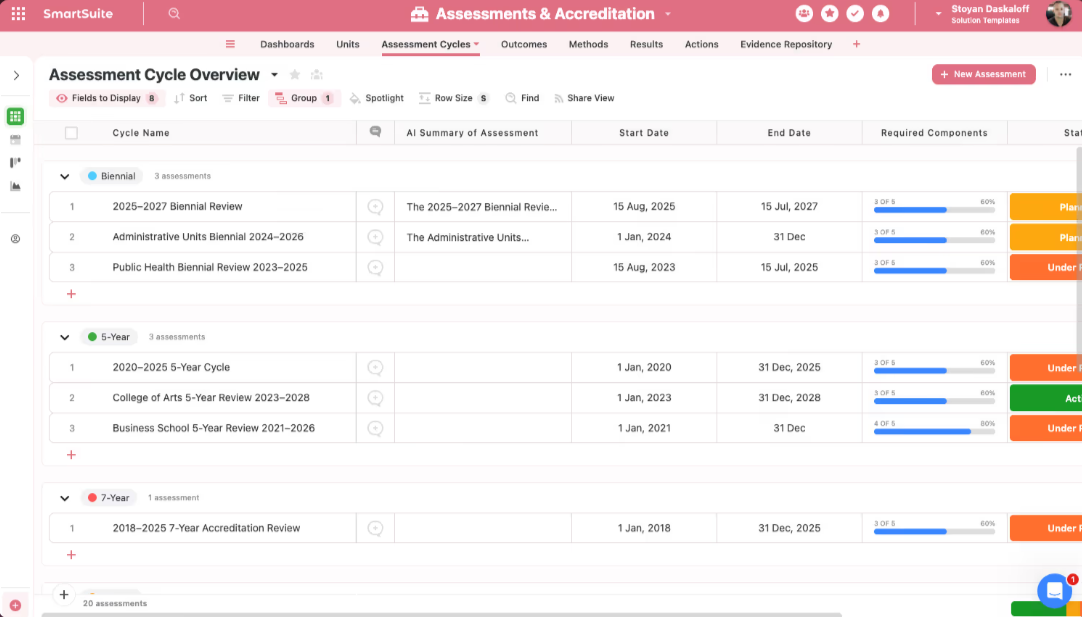Open the members icon in top bar
The image size is (1082, 617).
tap(804, 14)
